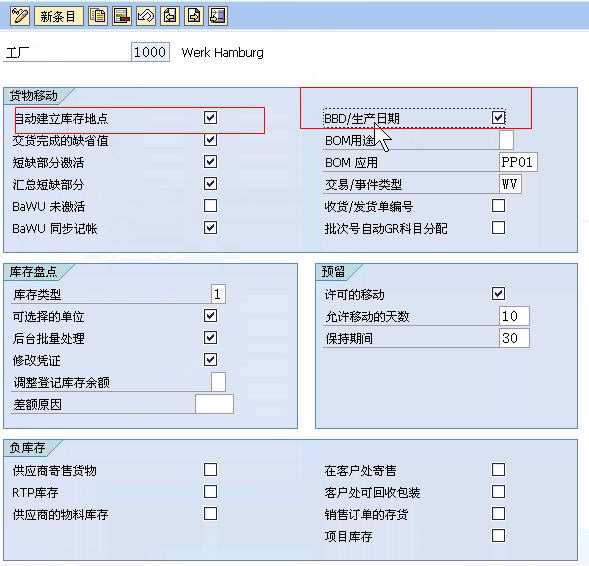Toggle 汇总短缺部分 checkbox

(210, 184)
